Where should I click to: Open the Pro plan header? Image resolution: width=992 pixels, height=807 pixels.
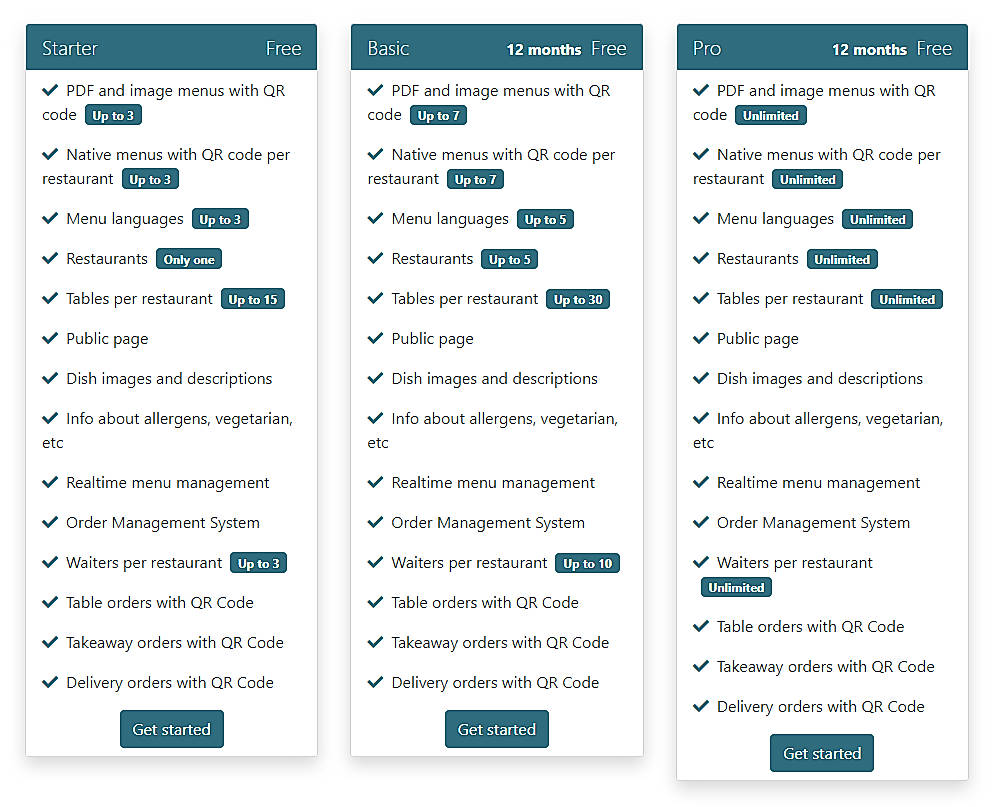pos(822,47)
